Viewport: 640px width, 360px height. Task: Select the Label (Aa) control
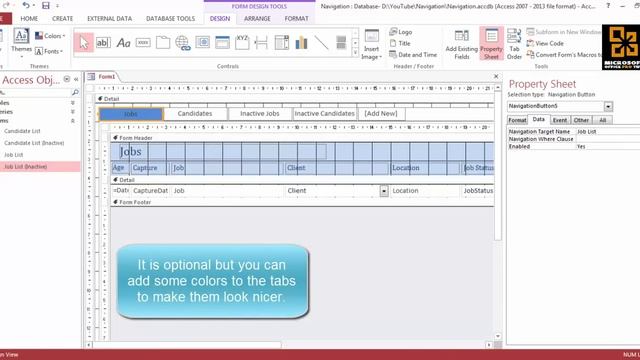tap(123, 42)
